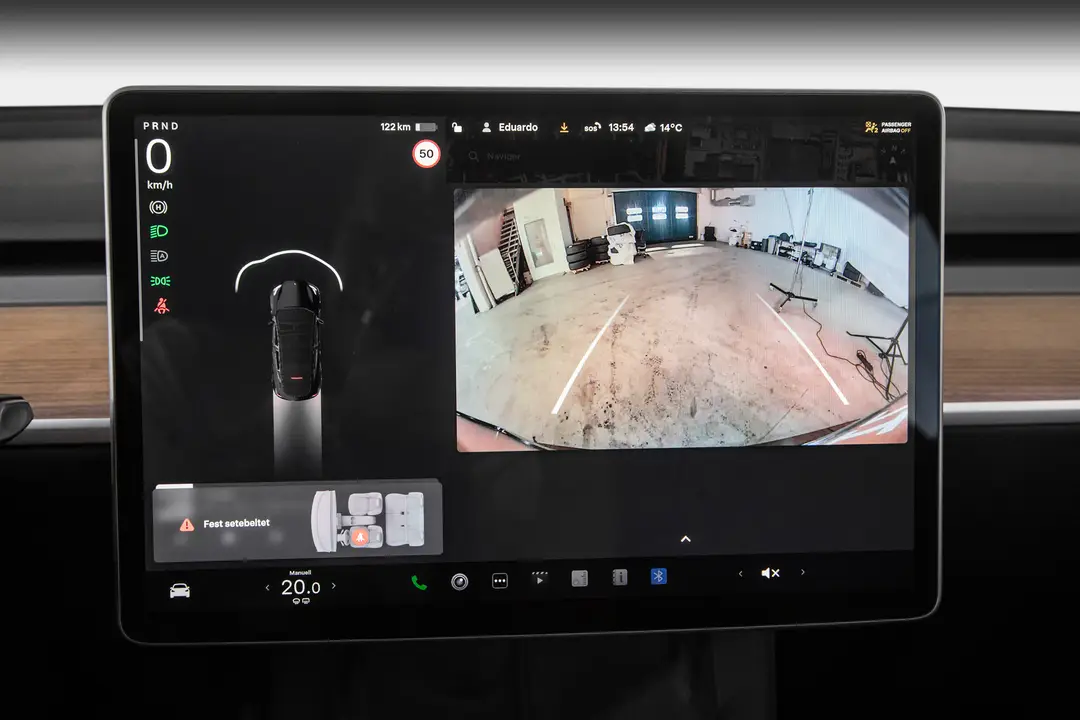Decrease volume with left arrow
The width and height of the screenshot is (1080, 720).
coord(740,573)
